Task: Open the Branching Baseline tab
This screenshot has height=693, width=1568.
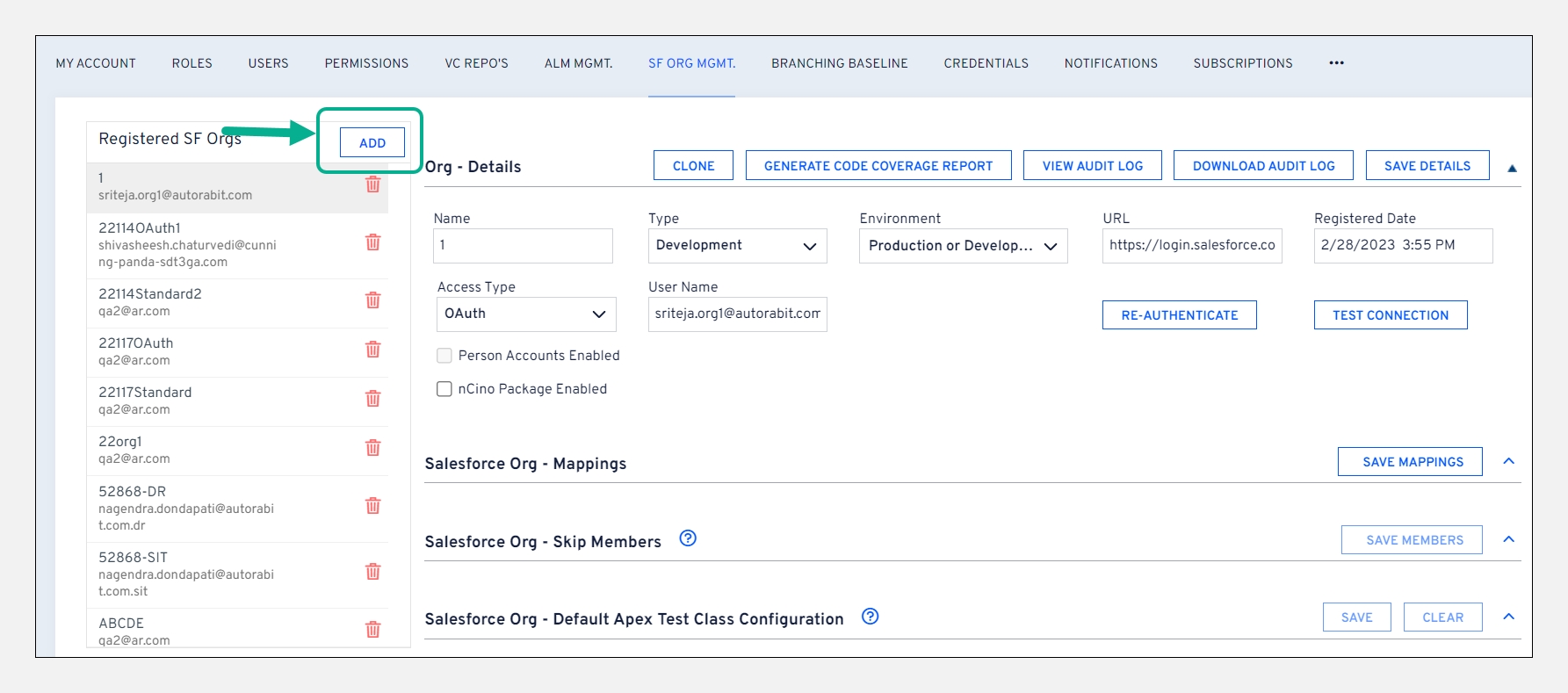Action: (x=839, y=63)
